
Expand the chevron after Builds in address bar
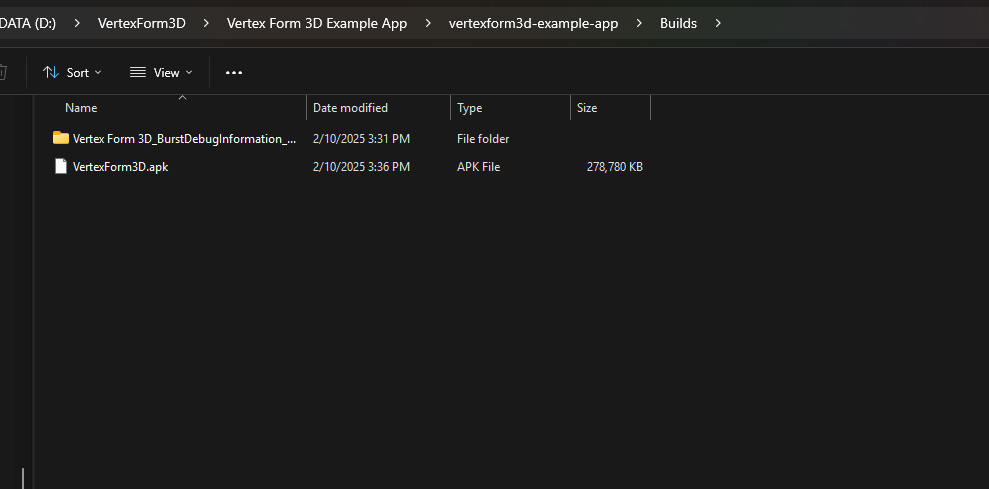click(718, 23)
